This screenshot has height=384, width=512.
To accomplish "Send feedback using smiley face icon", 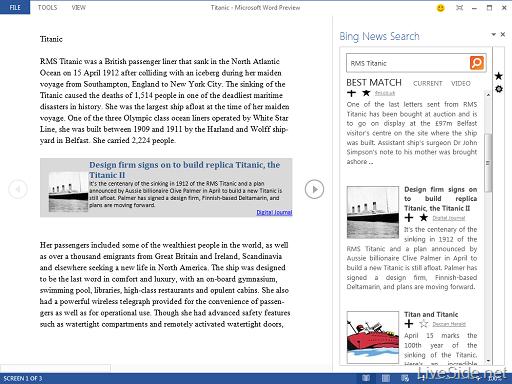I will coord(441,8).
